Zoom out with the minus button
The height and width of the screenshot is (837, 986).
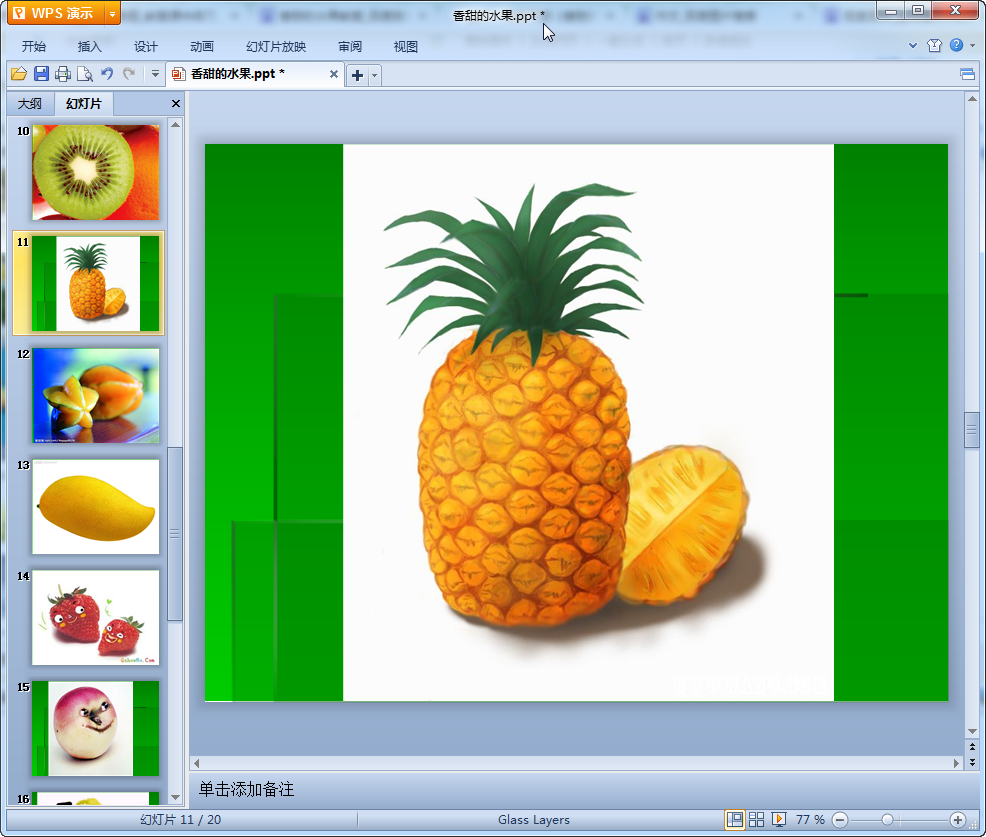pyautogui.click(x=840, y=819)
